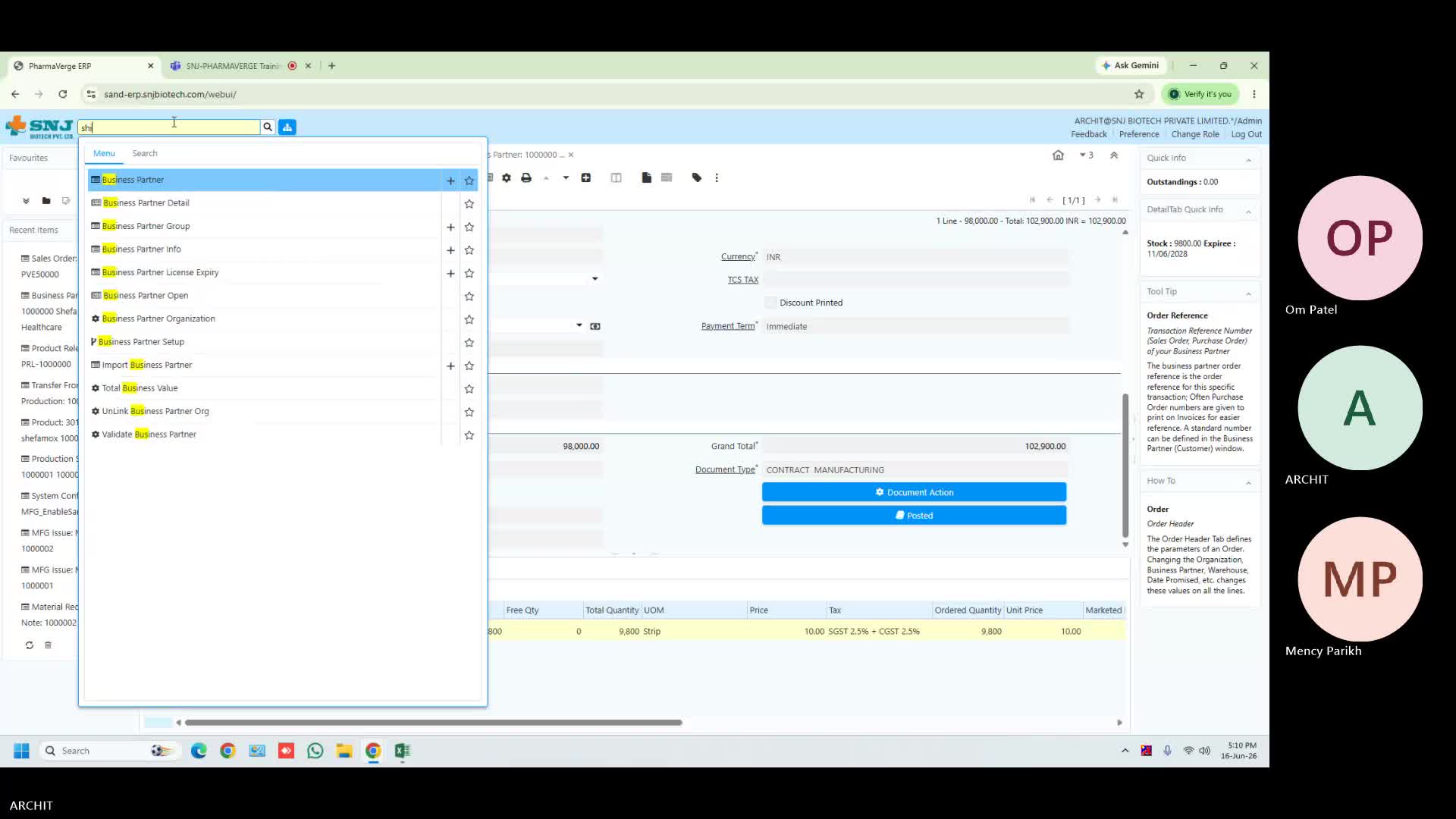Click the Print toolbar icon
Viewport: 1456px width, 819px height.
[526, 177]
